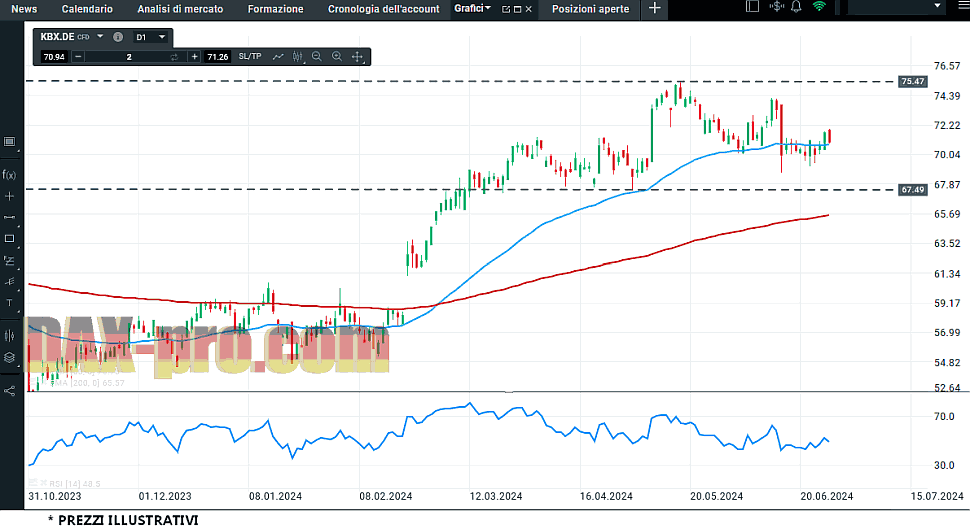This screenshot has width=970, height=529.
Task: Select the text annotation tool
Action: tap(9, 303)
